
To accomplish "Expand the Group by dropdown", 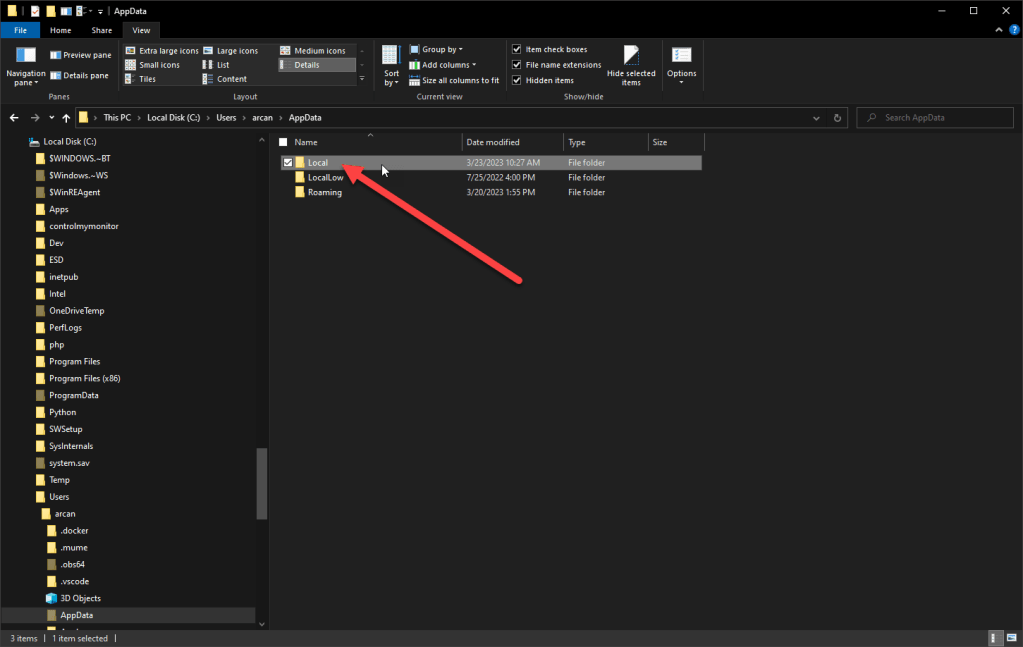I will click(x=441, y=49).
